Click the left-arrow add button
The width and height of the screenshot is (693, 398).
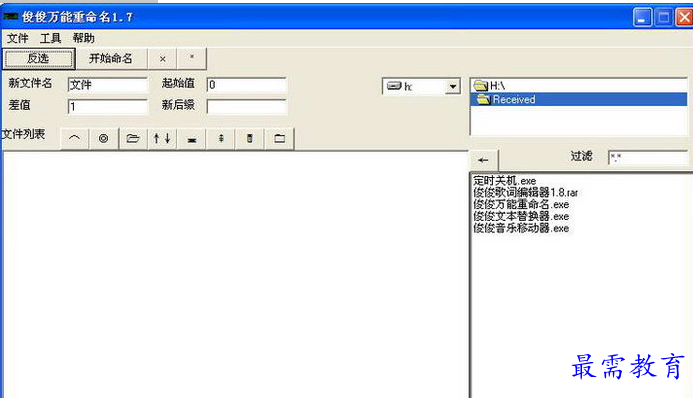pos(484,160)
